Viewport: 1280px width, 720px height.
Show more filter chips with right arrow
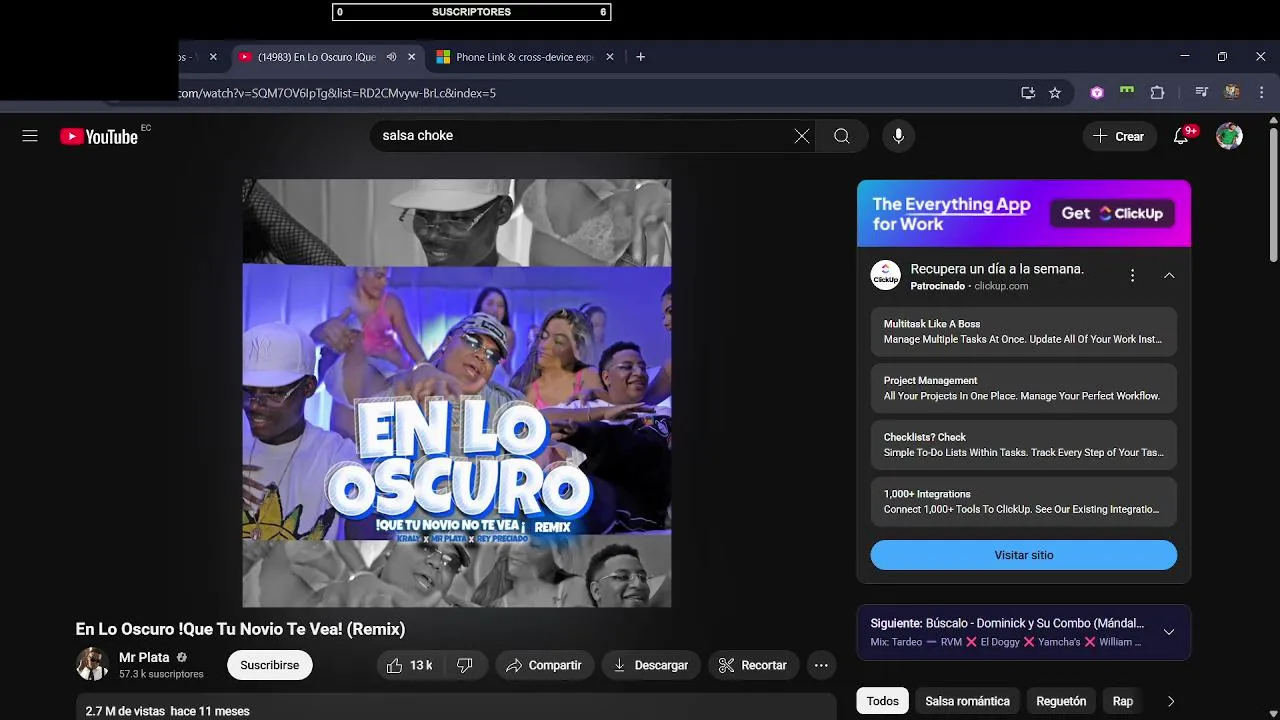(x=1171, y=701)
